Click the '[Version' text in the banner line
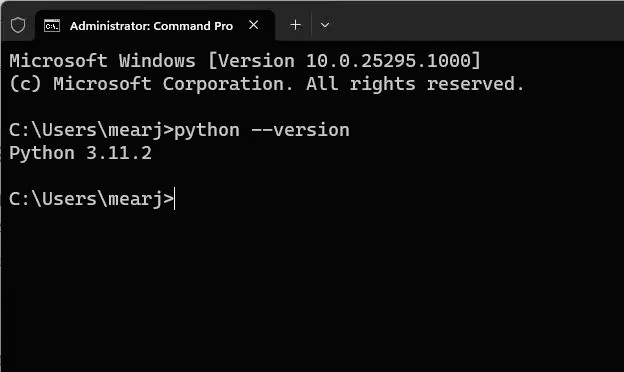 pos(252,61)
